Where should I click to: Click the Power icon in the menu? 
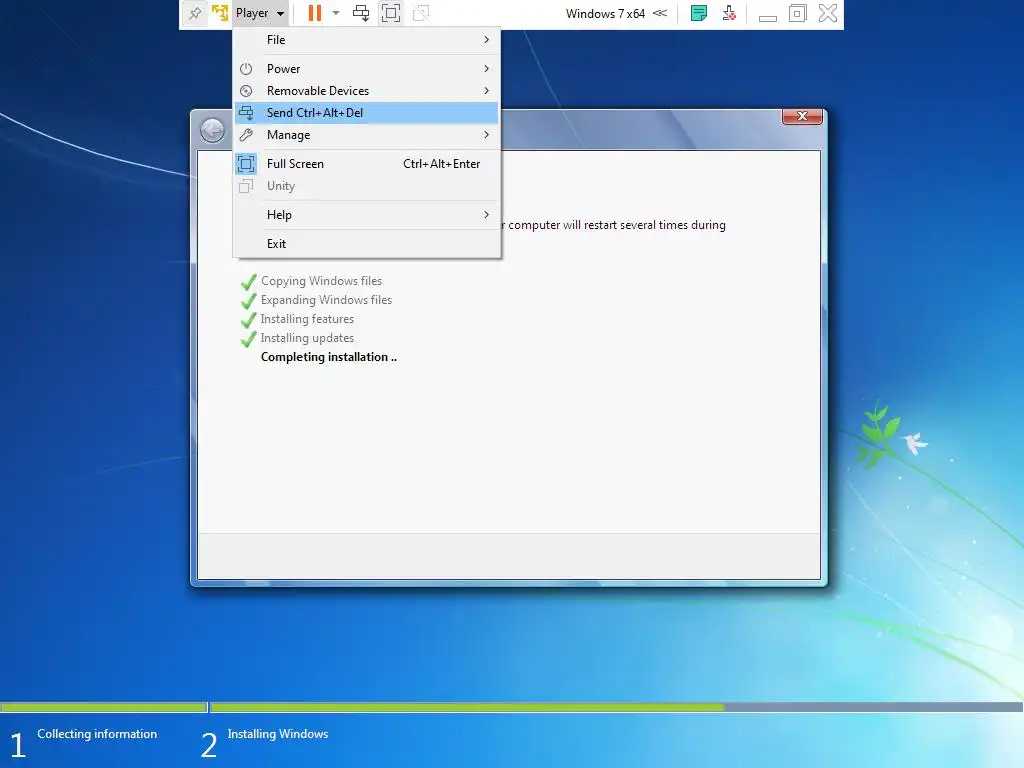[x=246, y=69]
